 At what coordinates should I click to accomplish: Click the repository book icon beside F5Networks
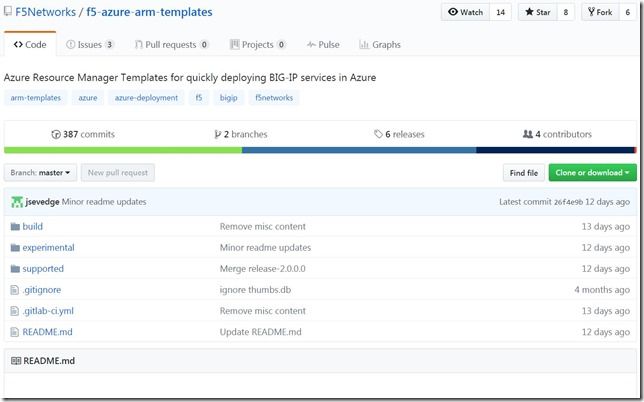click(x=9, y=13)
